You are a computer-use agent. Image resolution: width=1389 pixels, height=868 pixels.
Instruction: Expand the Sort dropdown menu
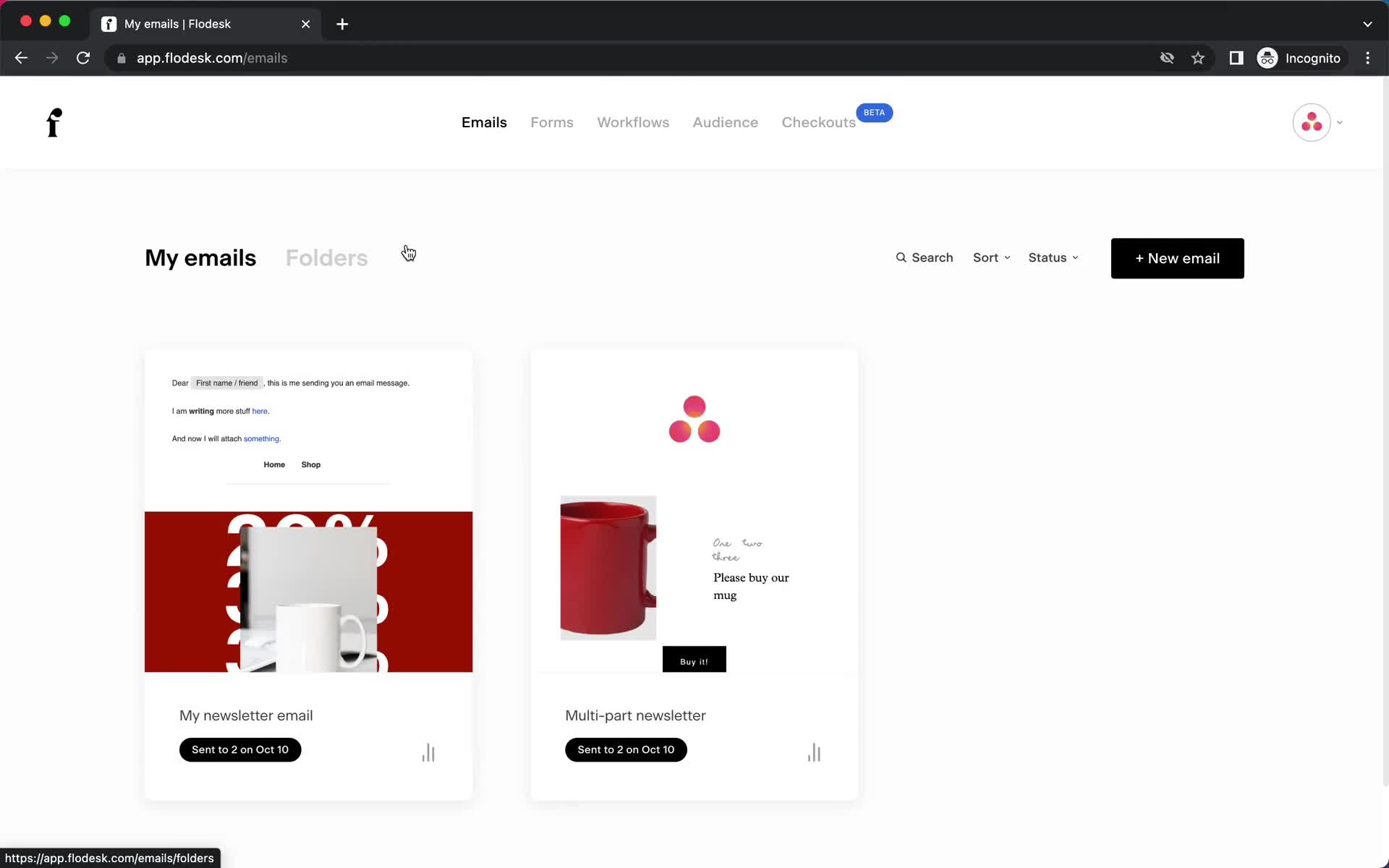(991, 258)
